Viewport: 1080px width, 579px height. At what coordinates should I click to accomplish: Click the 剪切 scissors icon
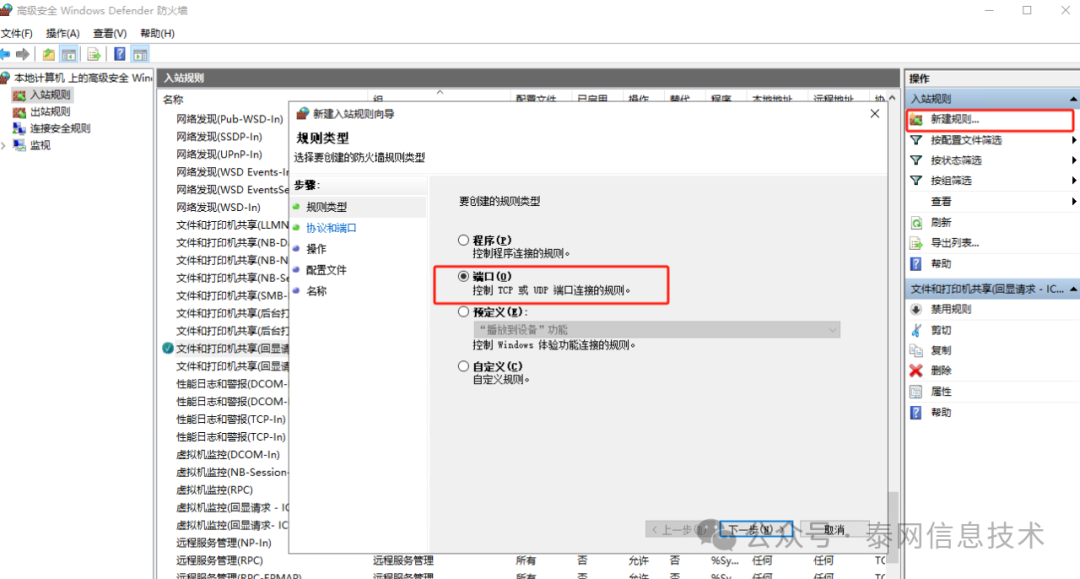[x=916, y=330]
